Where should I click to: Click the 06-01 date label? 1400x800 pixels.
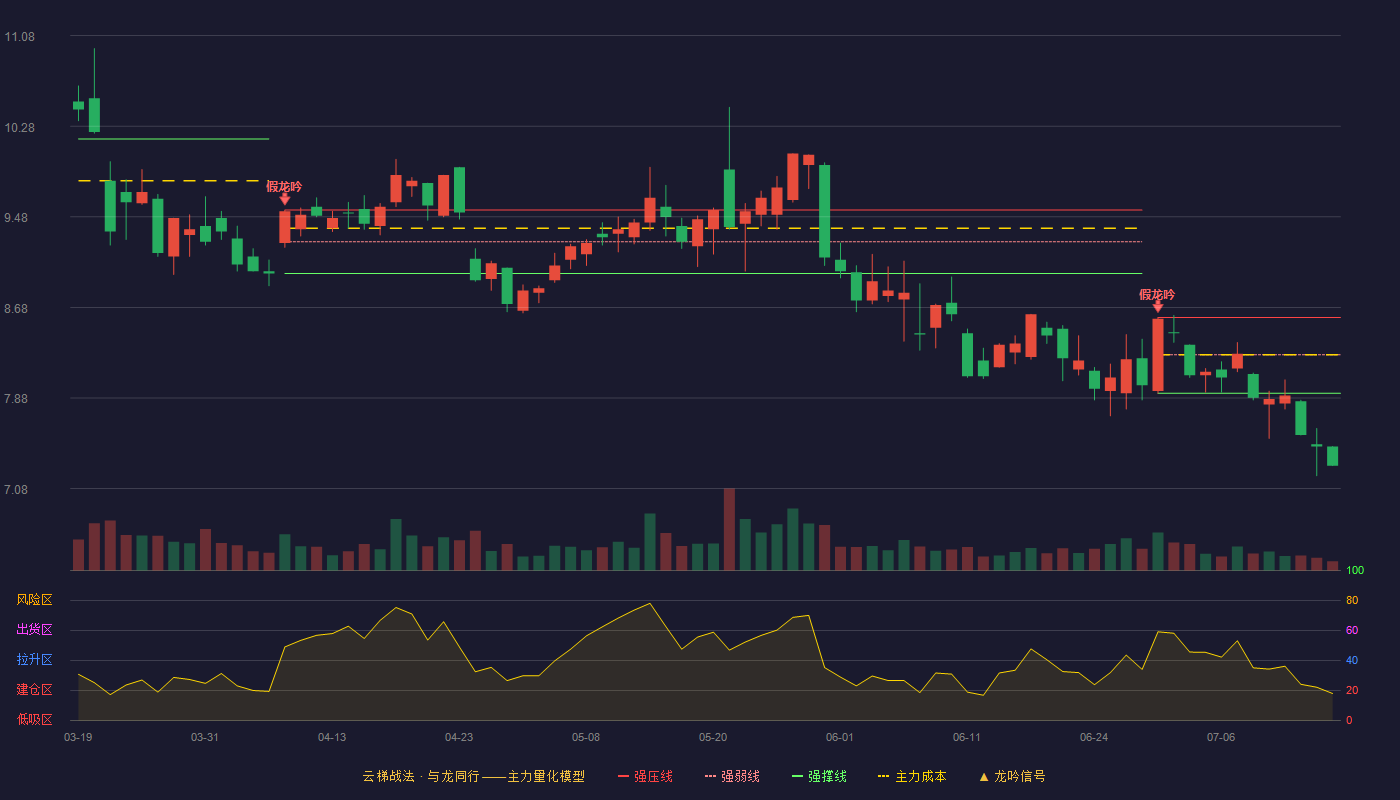point(840,737)
